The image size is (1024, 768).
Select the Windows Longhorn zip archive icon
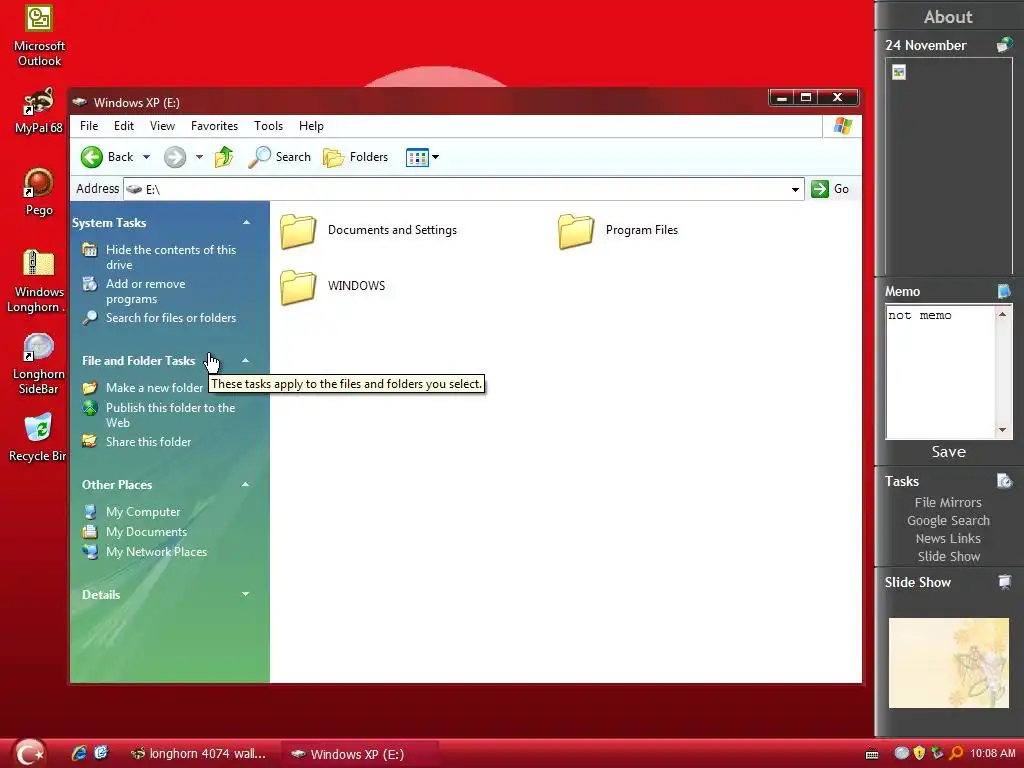[x=38, y=281]
